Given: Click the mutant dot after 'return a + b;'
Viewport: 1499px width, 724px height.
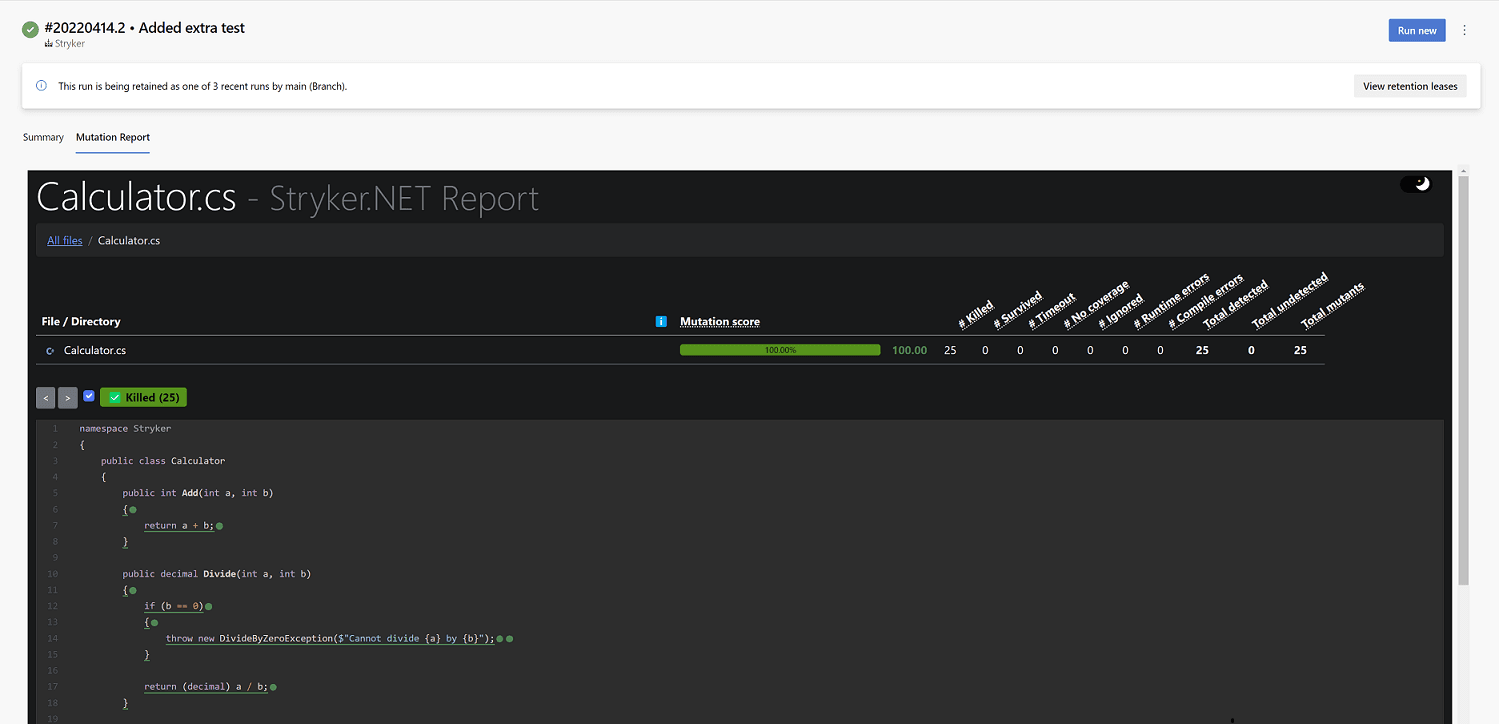Looking at the screenshot, I should (219, 525).
